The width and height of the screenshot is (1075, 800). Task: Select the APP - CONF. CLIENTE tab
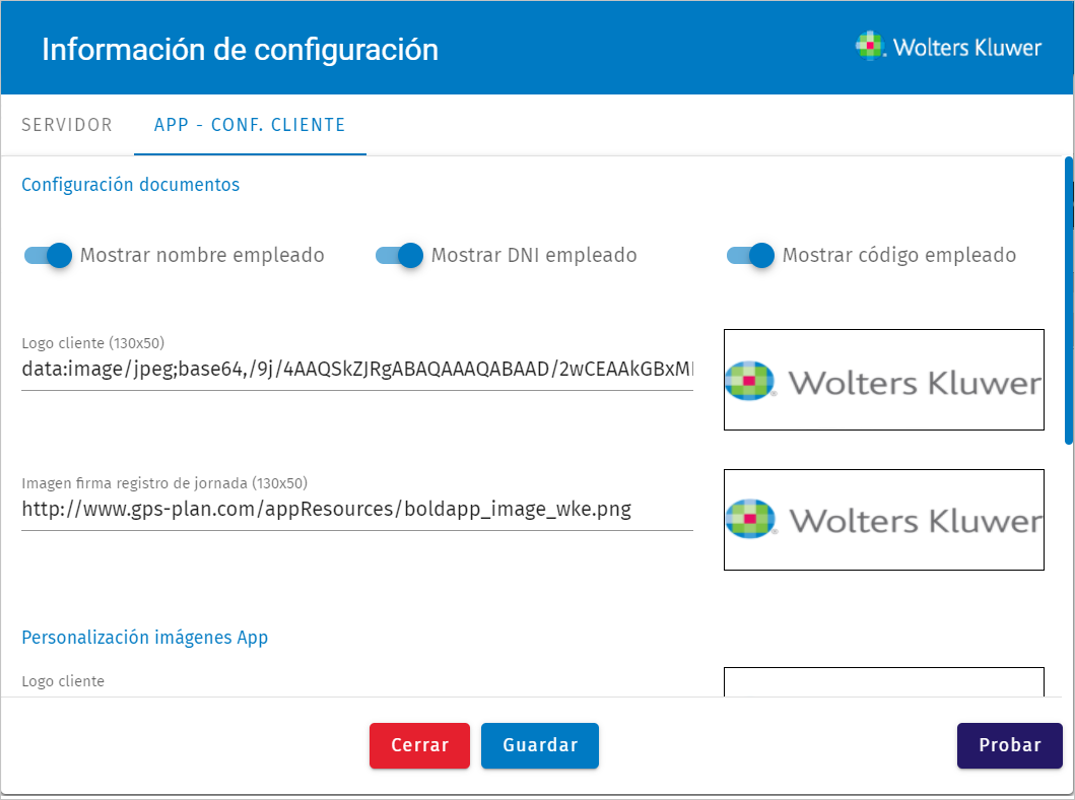tap(250, 125)
